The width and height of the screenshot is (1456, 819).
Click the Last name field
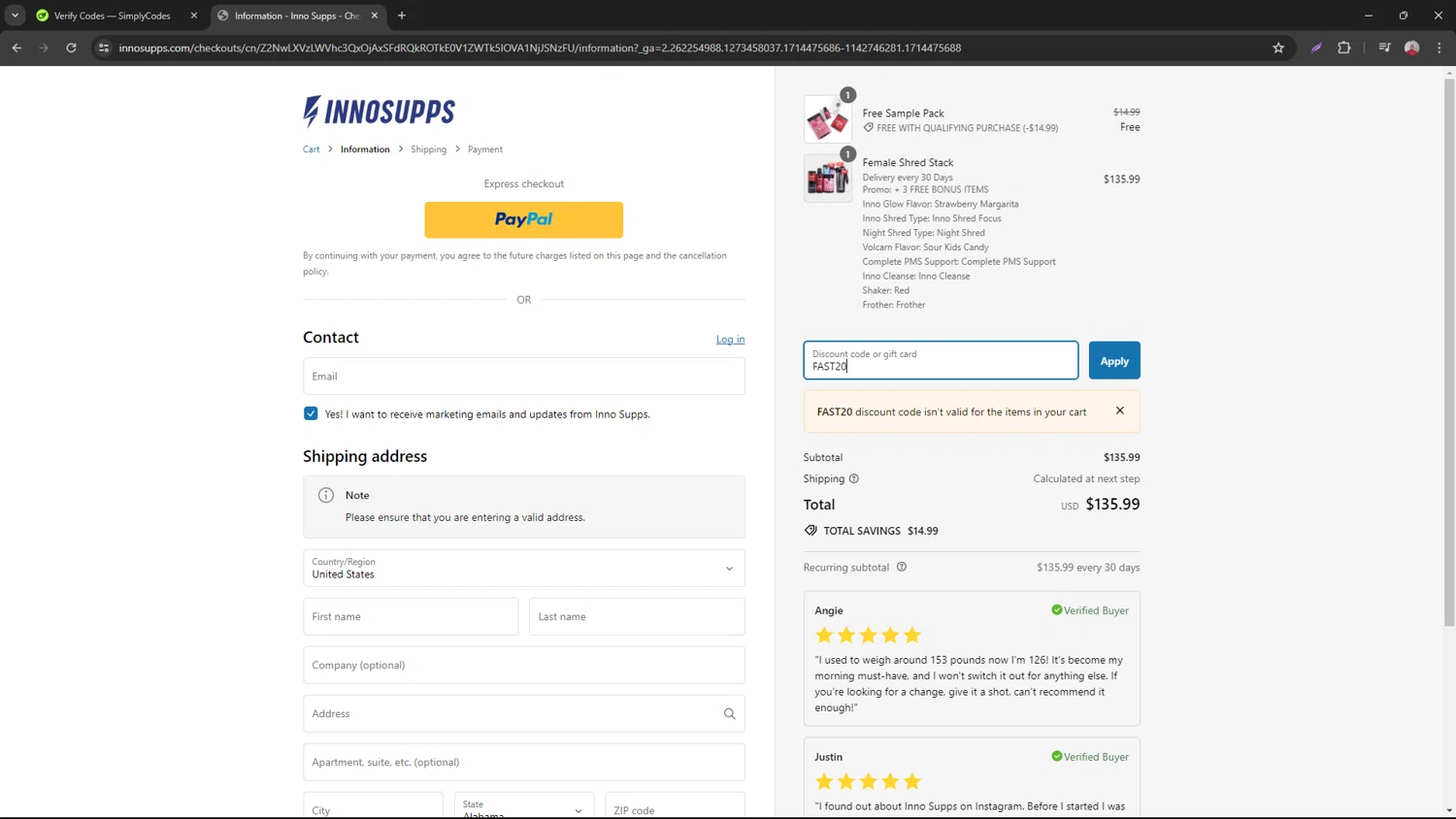(x=637, y=616)
